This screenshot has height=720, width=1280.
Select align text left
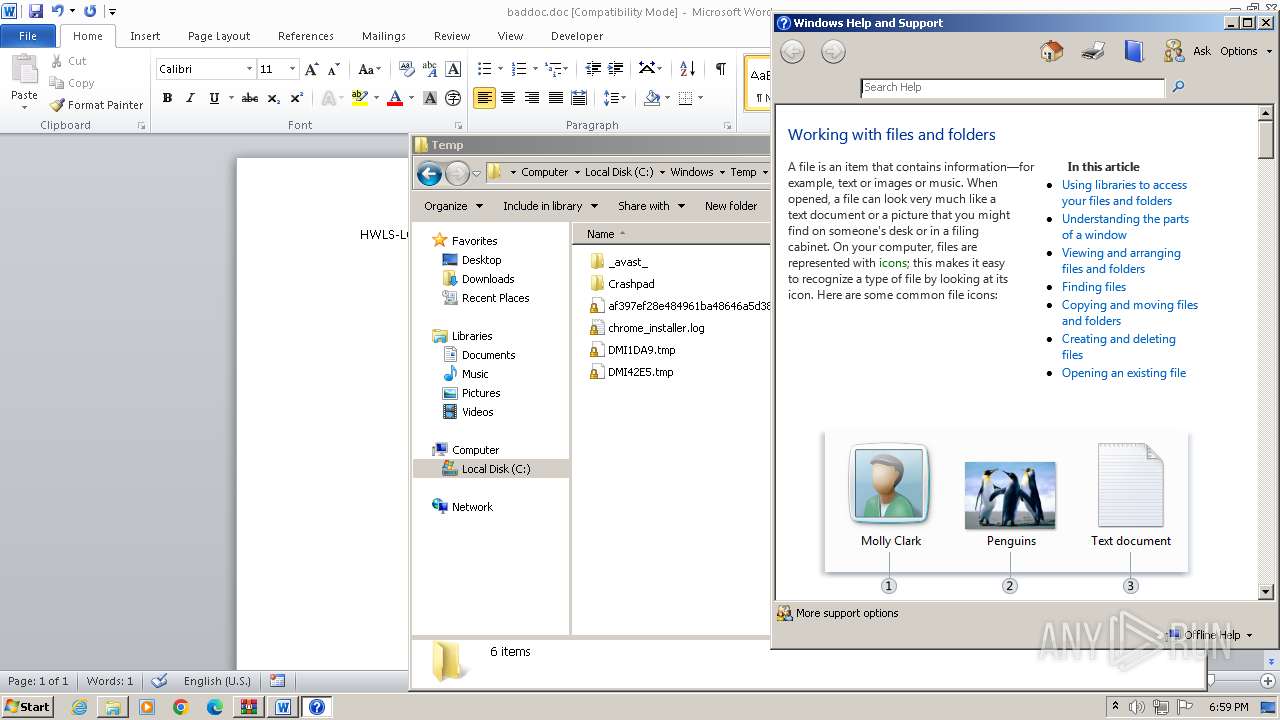click(x=484, y=98)
